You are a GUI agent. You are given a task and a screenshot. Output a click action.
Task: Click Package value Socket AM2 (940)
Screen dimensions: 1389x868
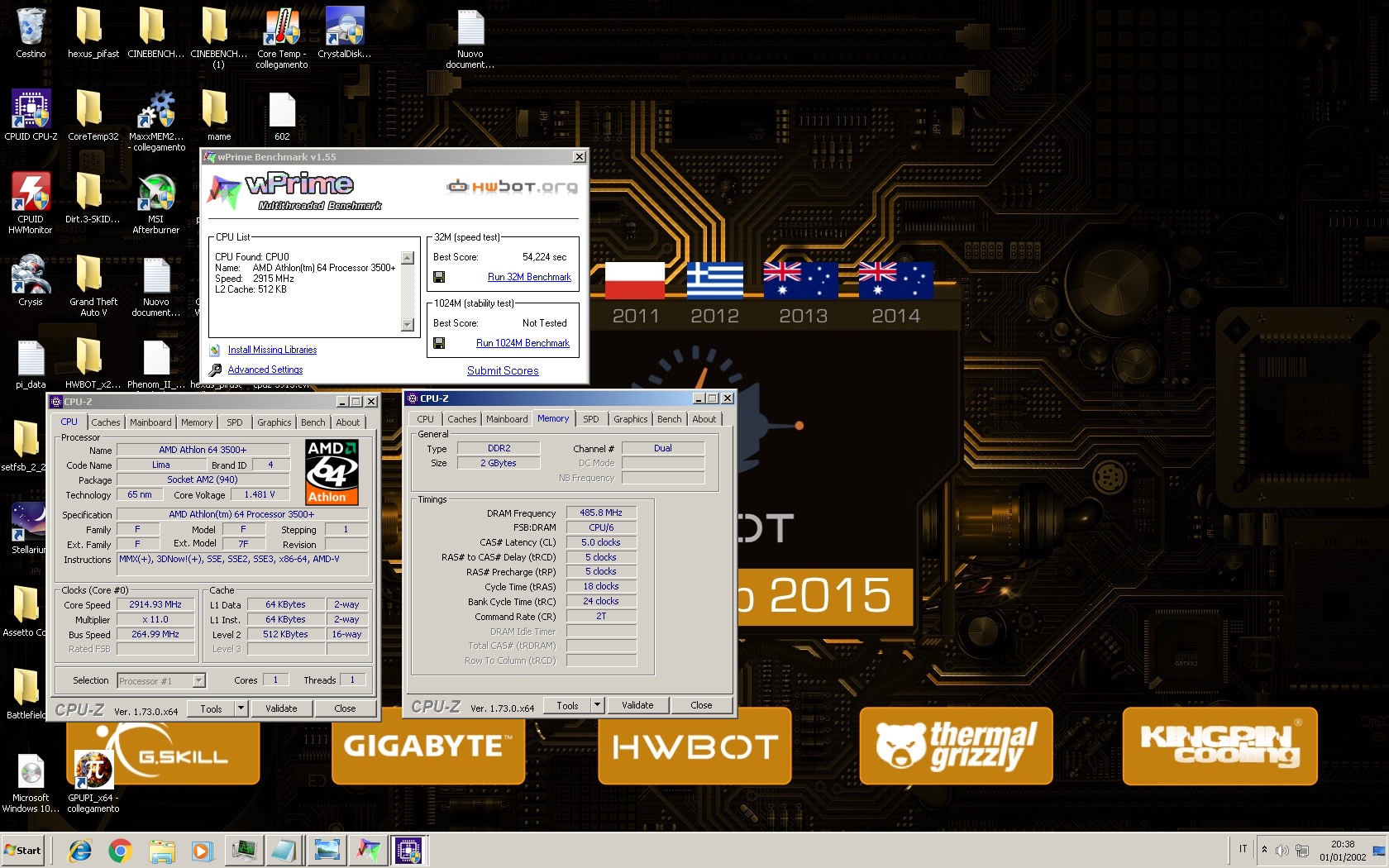coord(203,479)
